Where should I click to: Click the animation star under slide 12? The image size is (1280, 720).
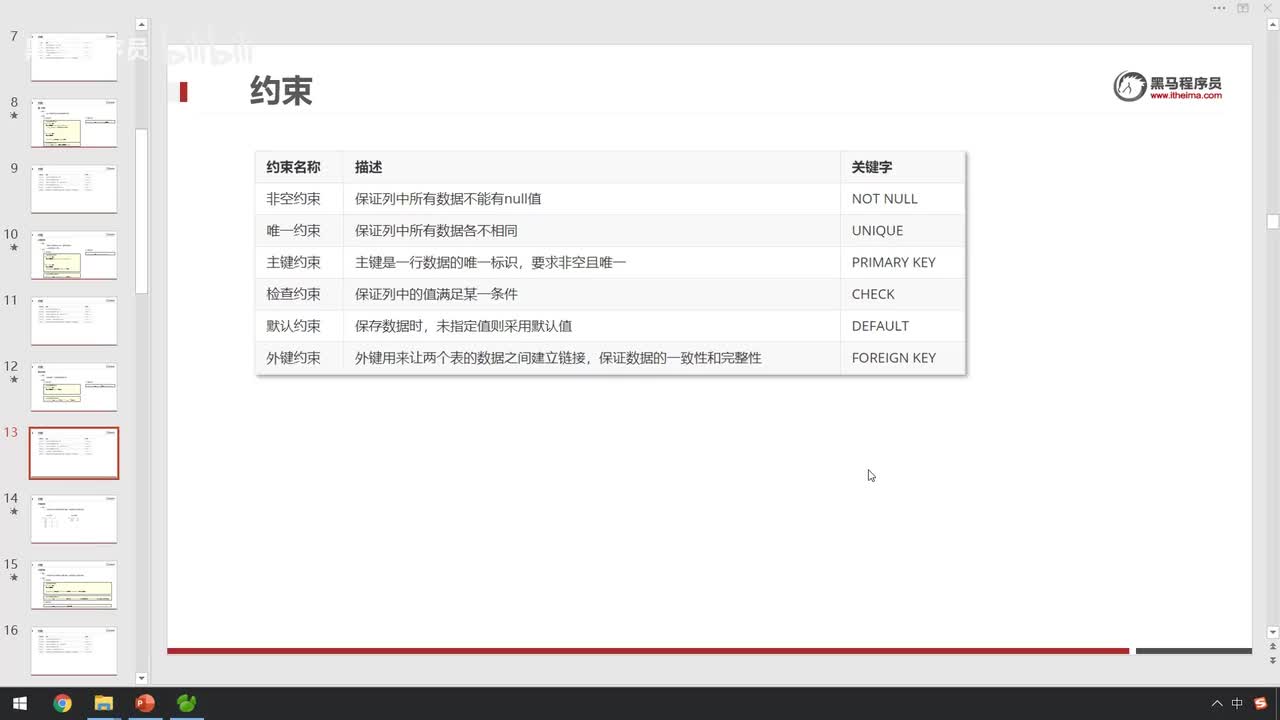[14, 380]
